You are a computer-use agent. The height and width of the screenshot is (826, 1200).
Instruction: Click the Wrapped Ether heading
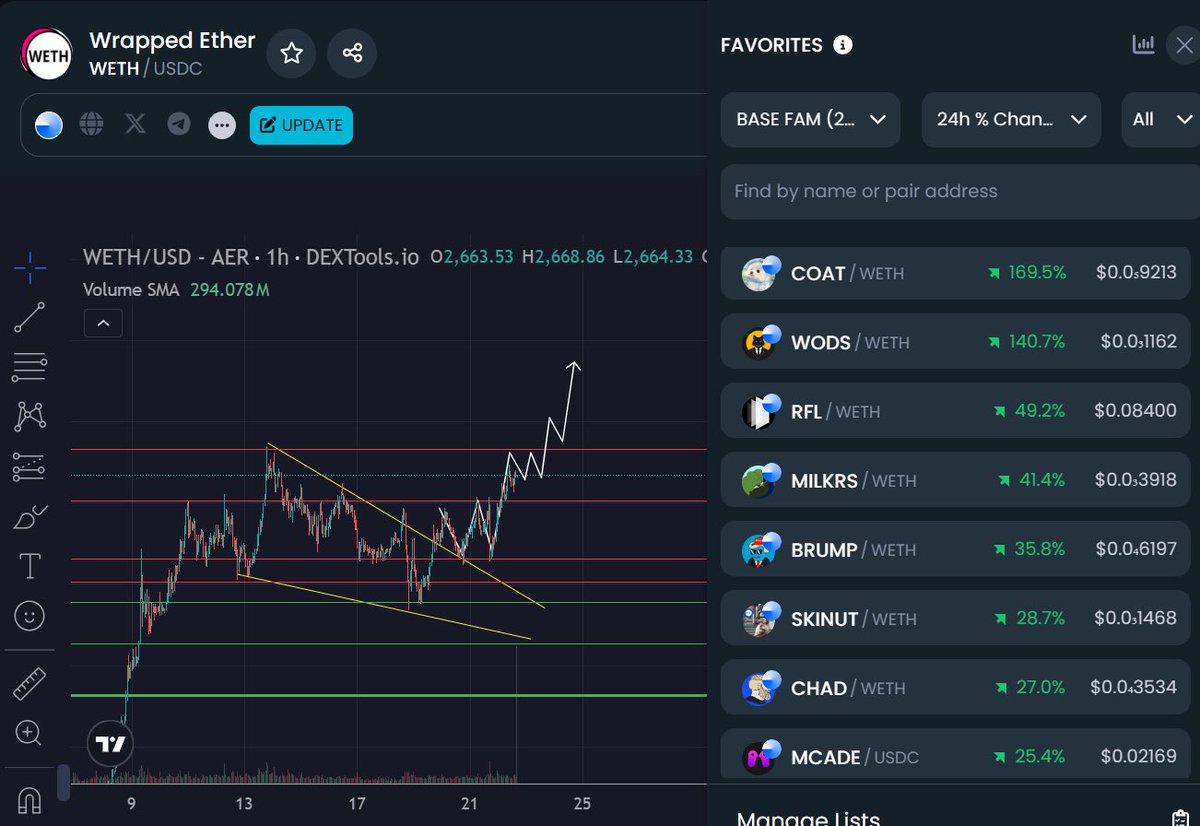pos(172,41)
